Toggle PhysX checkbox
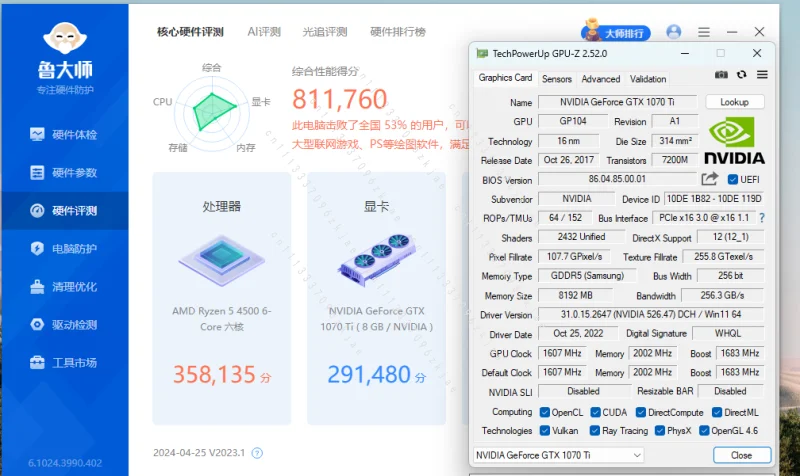Viewport: 800px width, 476px height. tap(660, 431)
